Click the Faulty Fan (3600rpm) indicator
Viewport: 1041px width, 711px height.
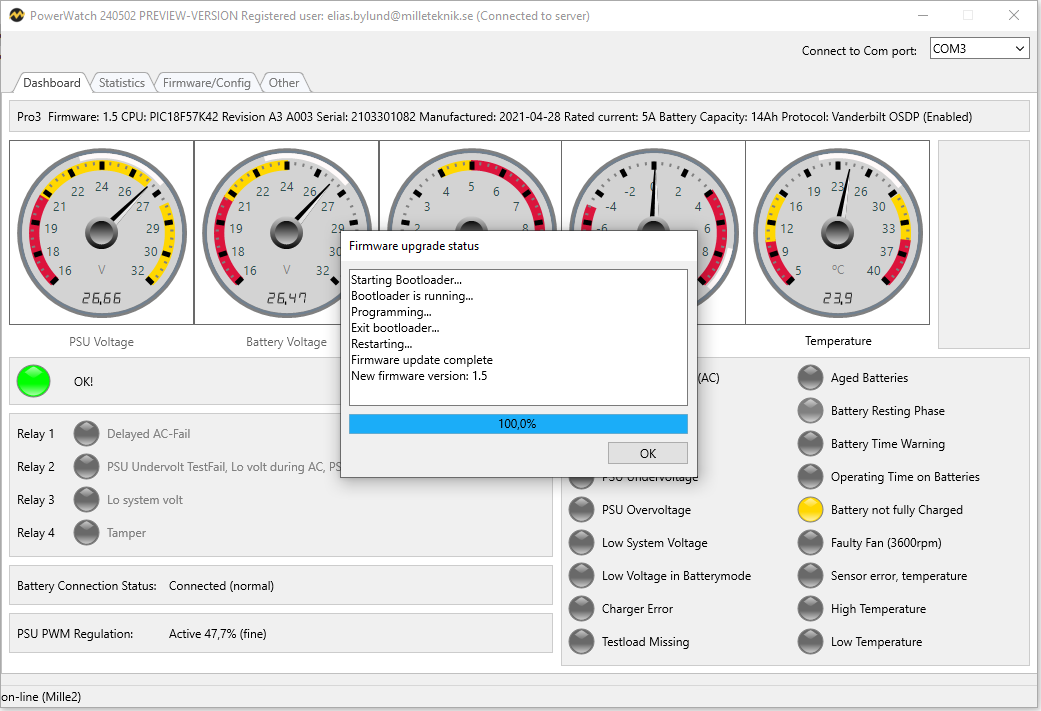point(810,543)
